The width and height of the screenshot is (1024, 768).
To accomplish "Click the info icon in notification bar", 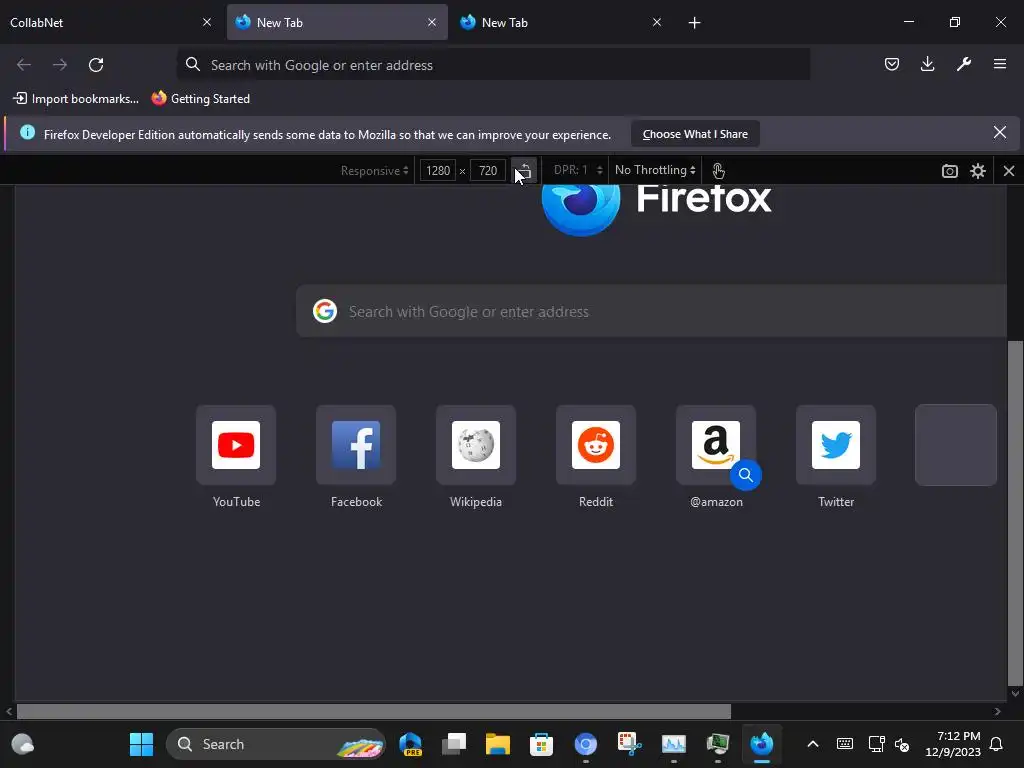I will point(27,133).
